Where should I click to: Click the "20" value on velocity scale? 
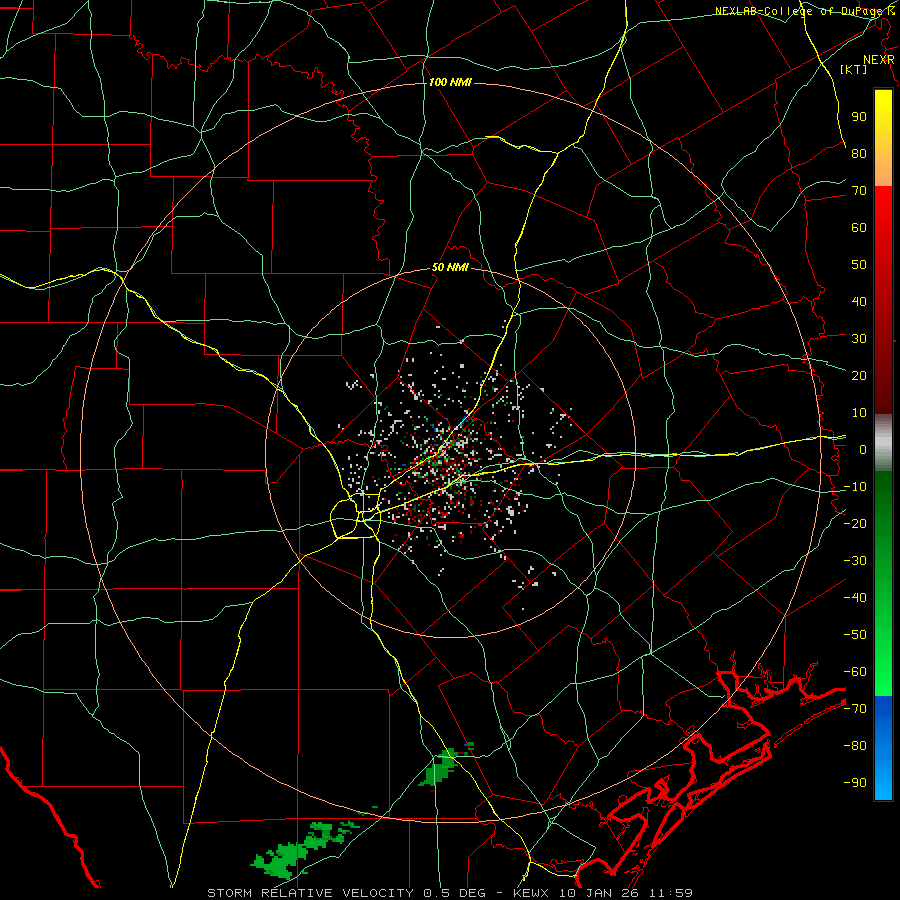[859, 375]
